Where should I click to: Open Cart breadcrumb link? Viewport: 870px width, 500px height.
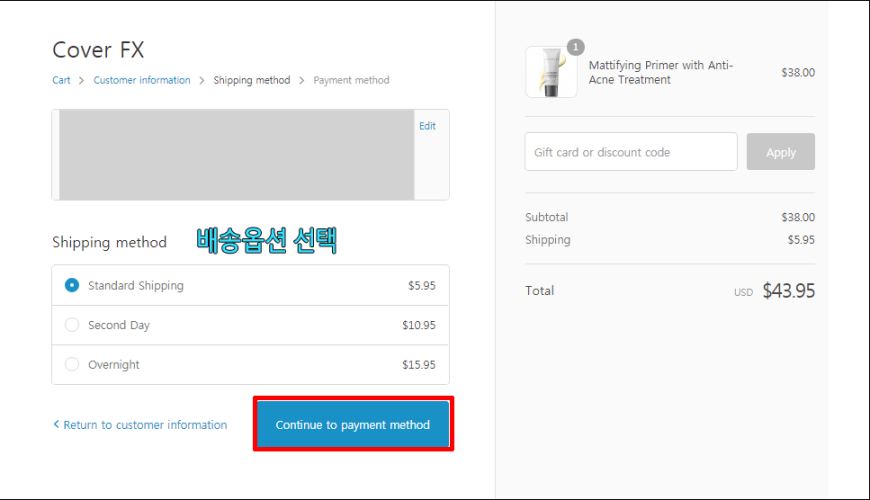tap(61, 80)
